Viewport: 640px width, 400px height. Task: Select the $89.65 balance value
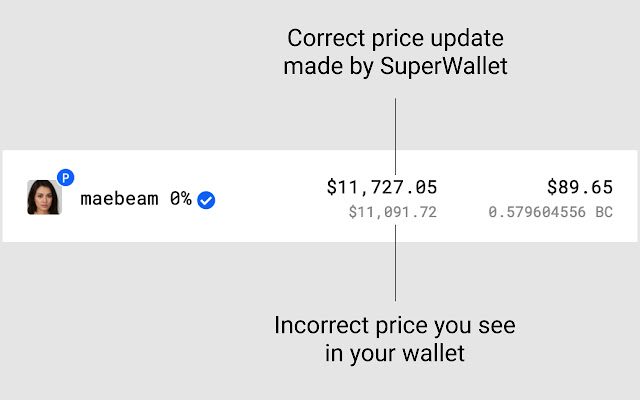point(579,186)
